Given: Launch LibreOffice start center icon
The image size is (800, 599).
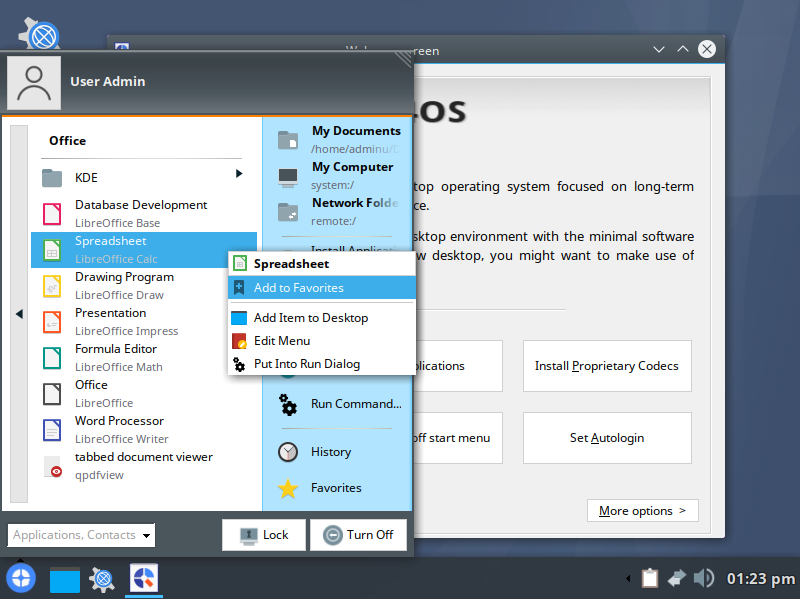Looking at the screenshot, I should (52, 394).
